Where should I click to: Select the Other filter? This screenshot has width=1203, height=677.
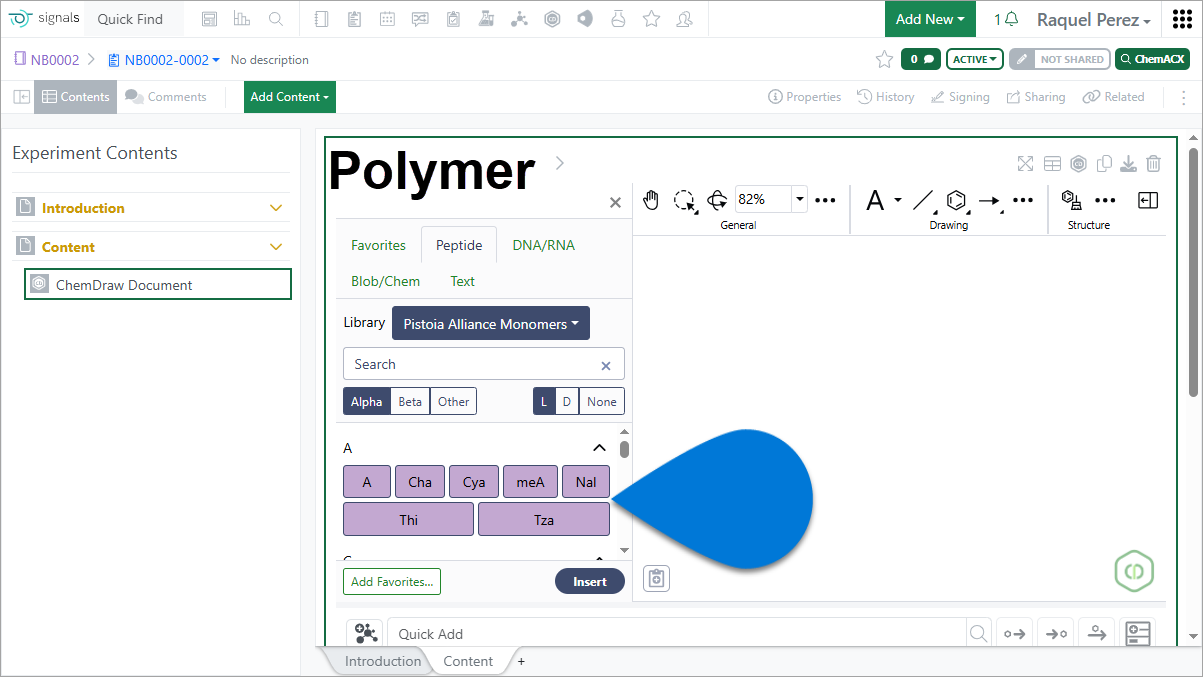pos(453,401)
